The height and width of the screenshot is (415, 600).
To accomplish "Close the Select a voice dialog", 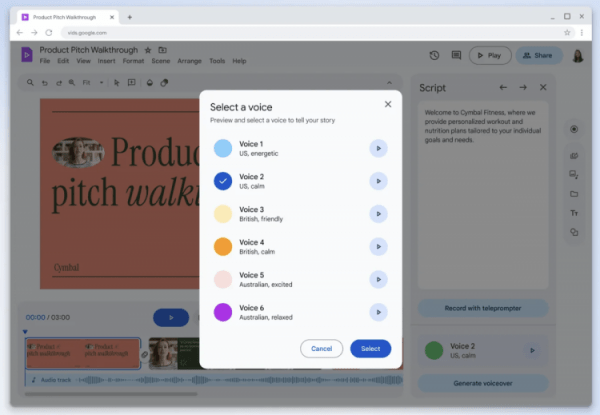I will 388,104.
